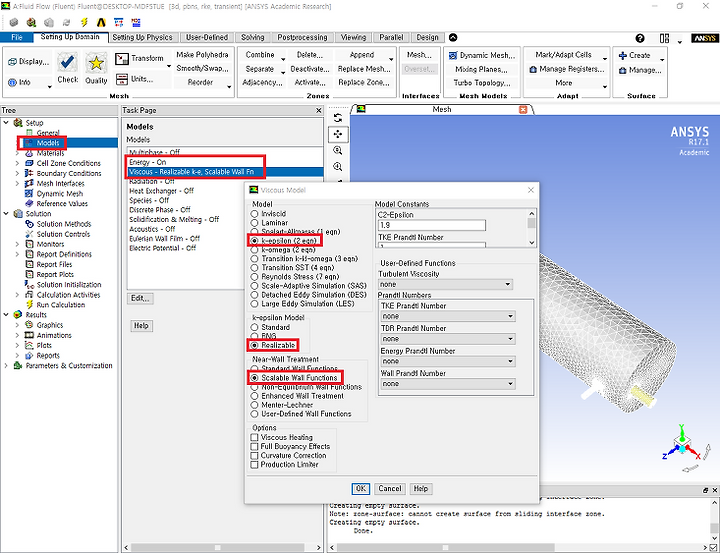Viewport: 720px width, 553px height.
Task: Open the Solving tab
Action: pos(253,37)
